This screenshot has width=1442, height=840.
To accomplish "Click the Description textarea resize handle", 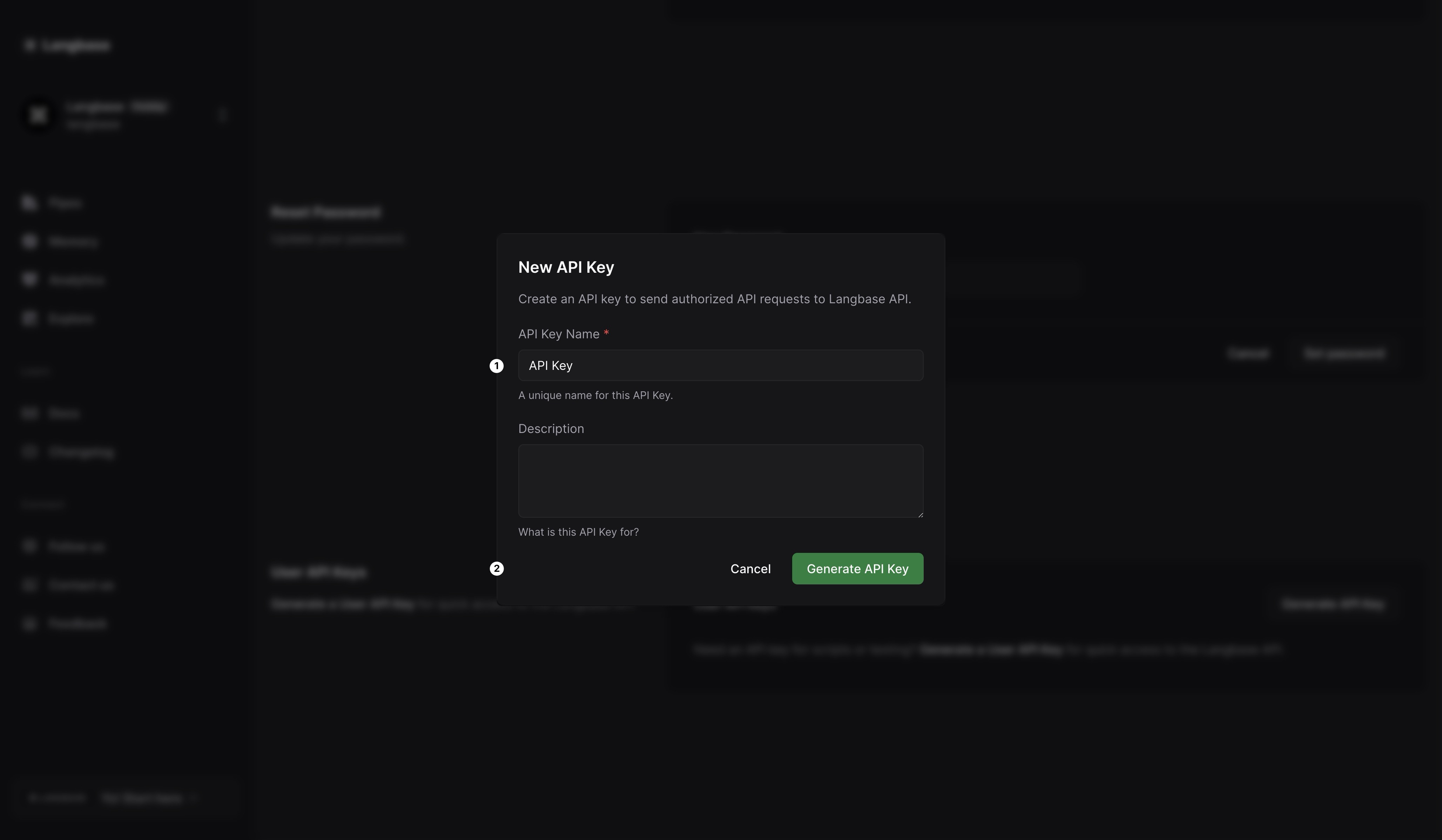I will point(920,514).
